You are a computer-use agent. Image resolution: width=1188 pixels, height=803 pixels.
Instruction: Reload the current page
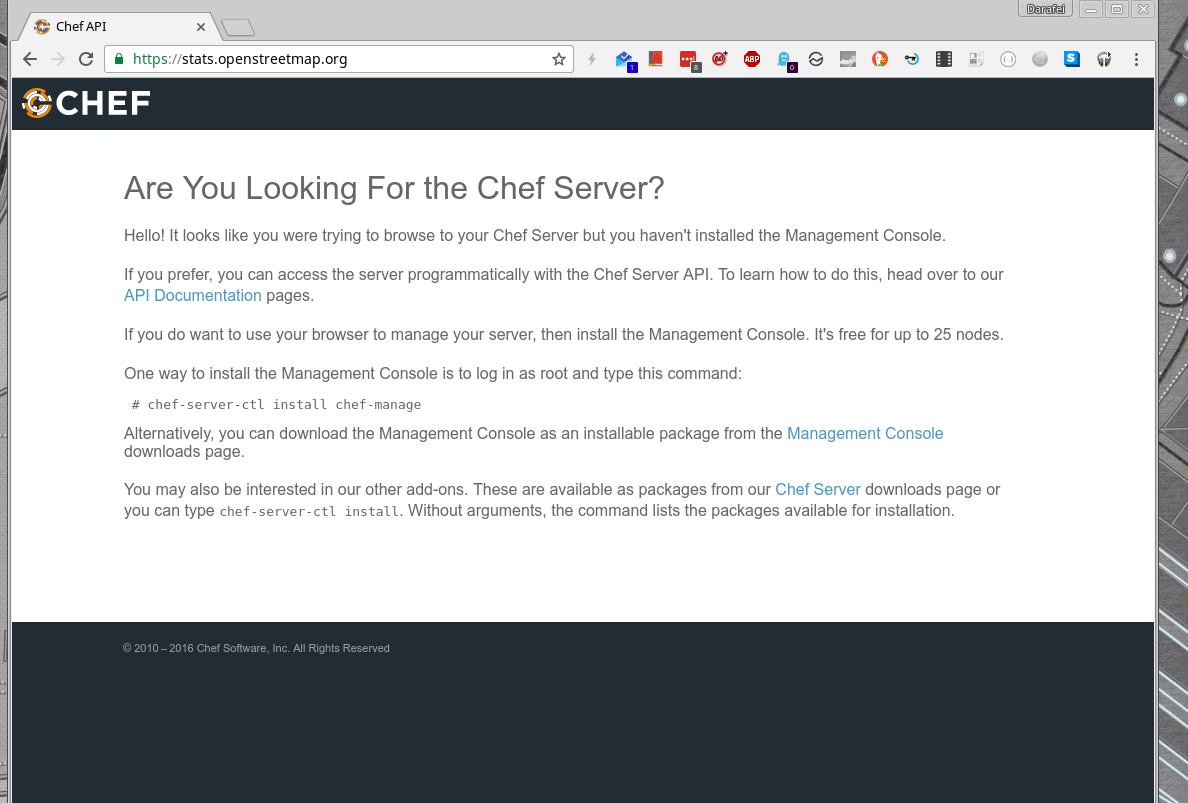coord(86,59)
